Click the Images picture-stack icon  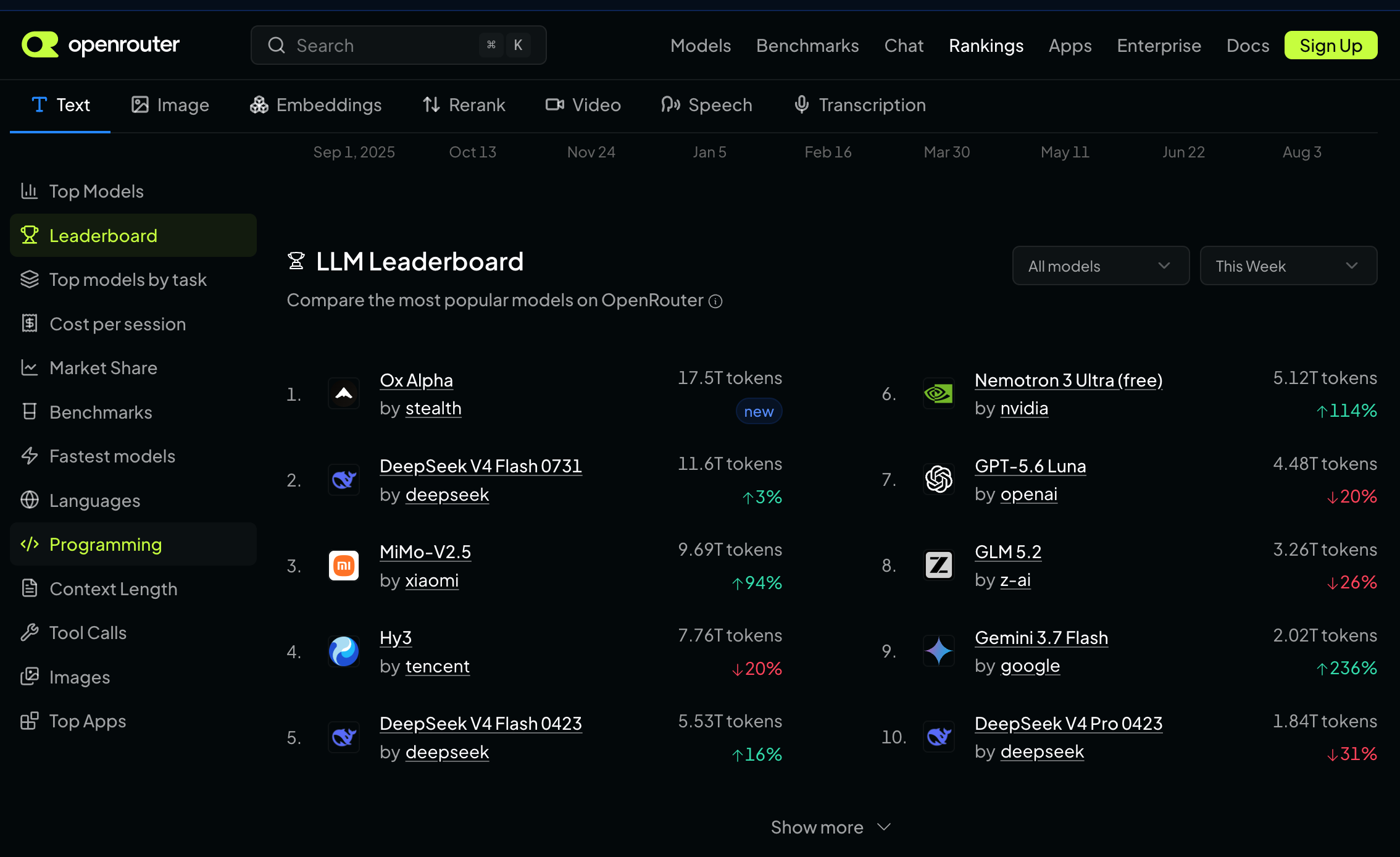click(30, 677)
